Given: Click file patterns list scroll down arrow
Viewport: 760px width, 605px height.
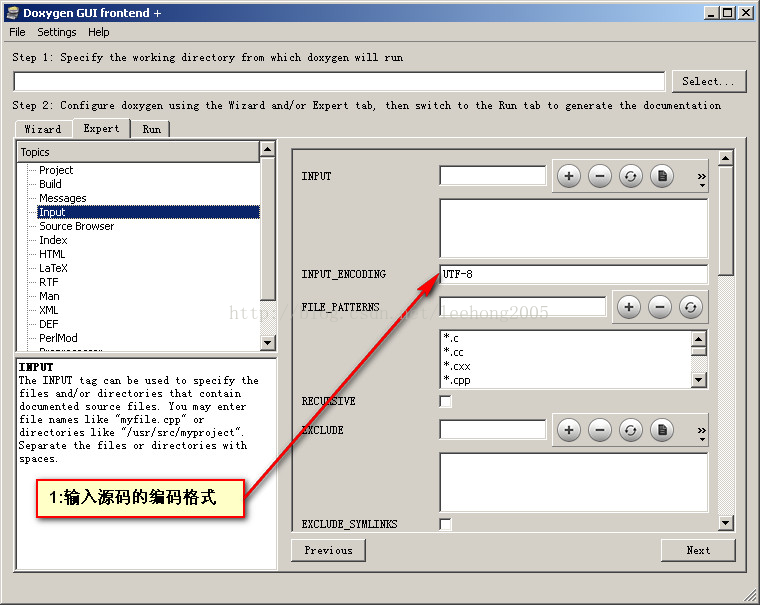Looking at the screenshot, I should [698, 380].
